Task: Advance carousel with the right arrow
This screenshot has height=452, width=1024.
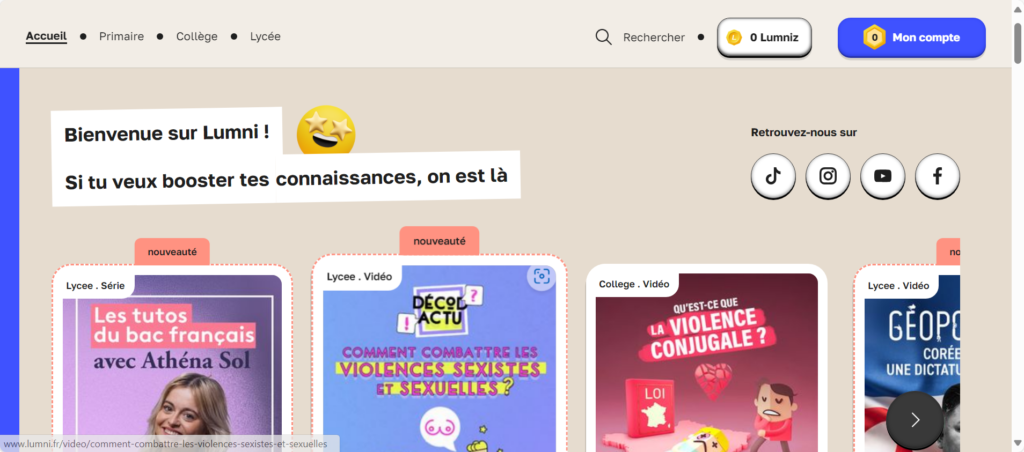Action: point(914,420)
